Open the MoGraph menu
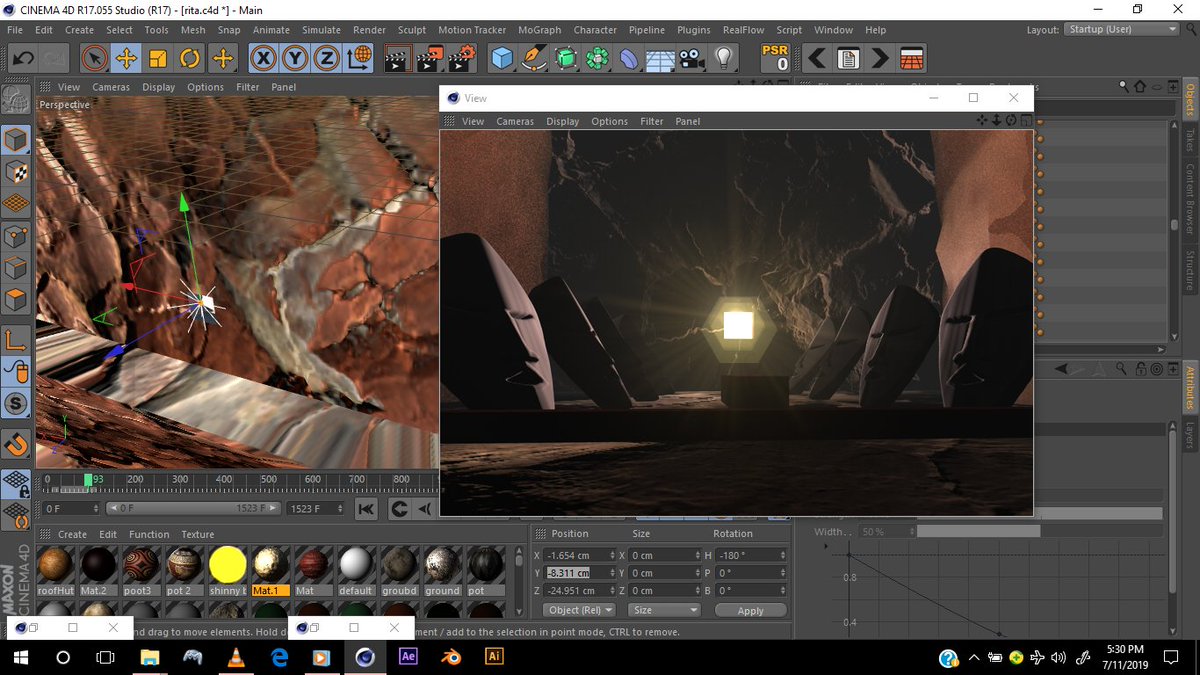The width and height of the screenshot is (1200, 675). 541,30
